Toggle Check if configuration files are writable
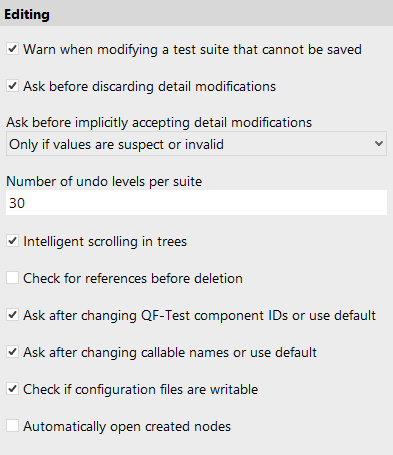The width and height of the screenshot is (393, 455). [x=12, y=389]
